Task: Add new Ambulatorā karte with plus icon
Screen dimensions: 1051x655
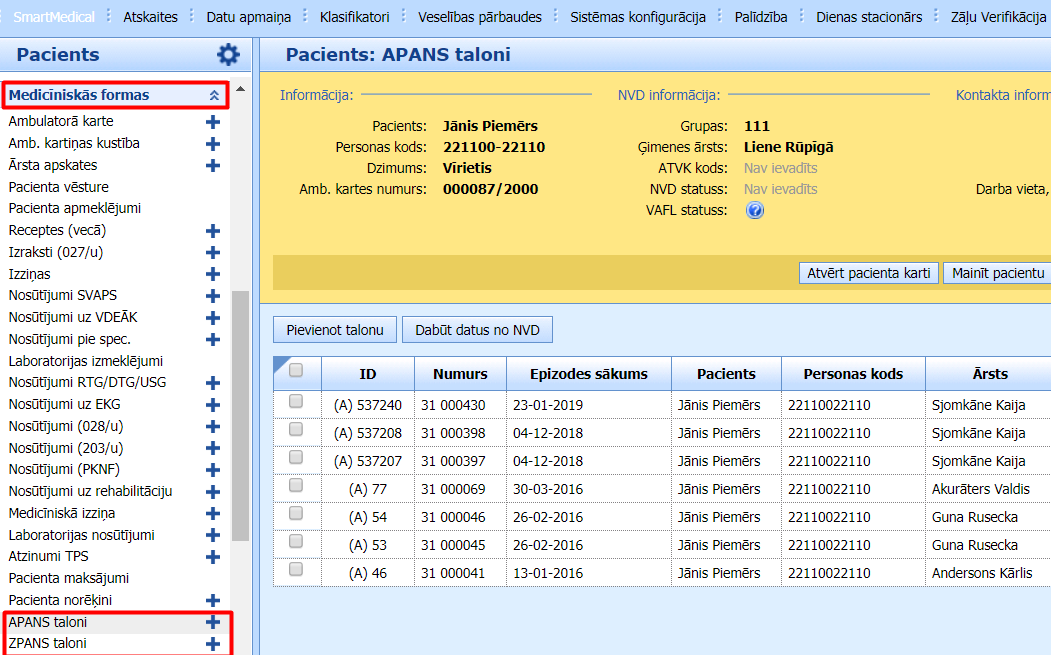Action: (212, 122)
